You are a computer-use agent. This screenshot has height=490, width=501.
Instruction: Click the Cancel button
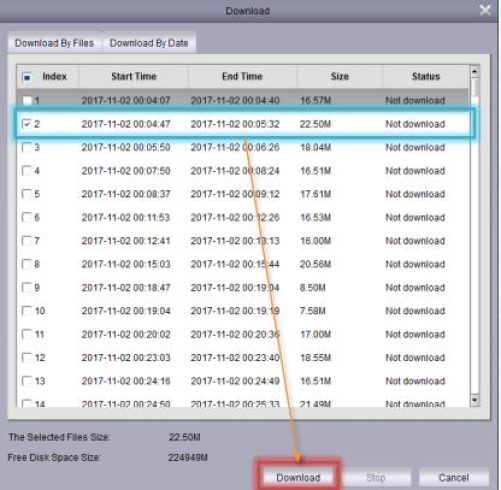coord(454,477)
